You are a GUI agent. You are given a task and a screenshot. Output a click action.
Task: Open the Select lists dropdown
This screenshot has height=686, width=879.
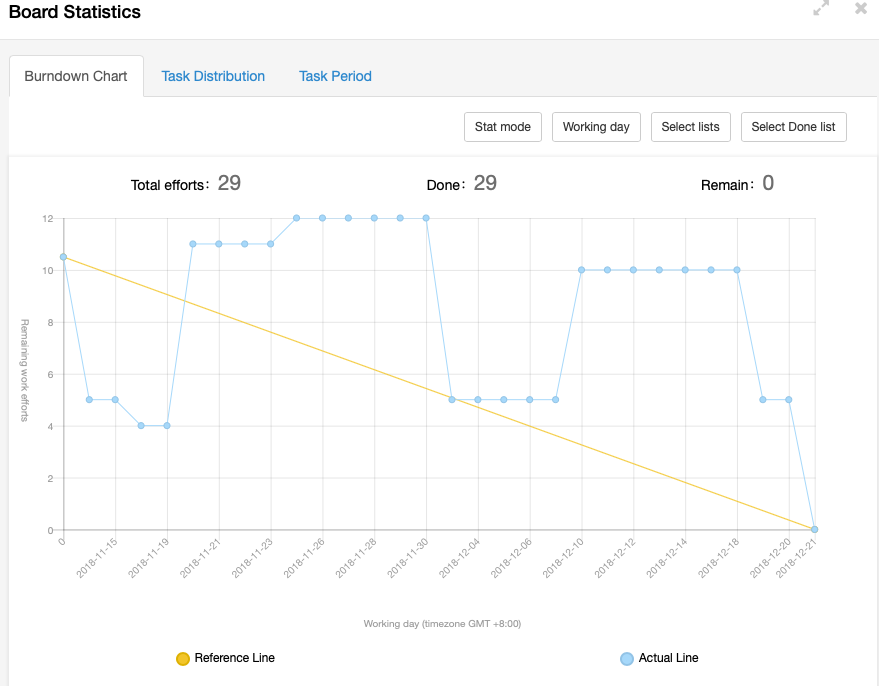(x=690, y=127)
